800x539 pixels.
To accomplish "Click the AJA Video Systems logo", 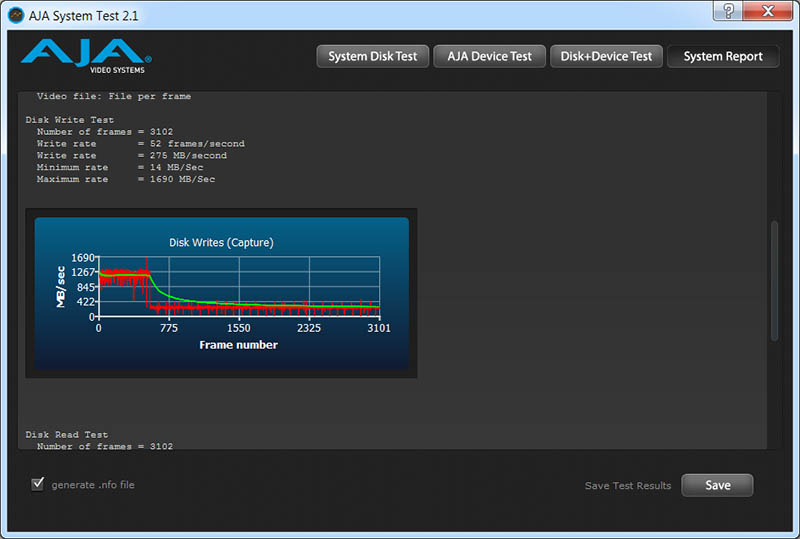I will [86, 56].
